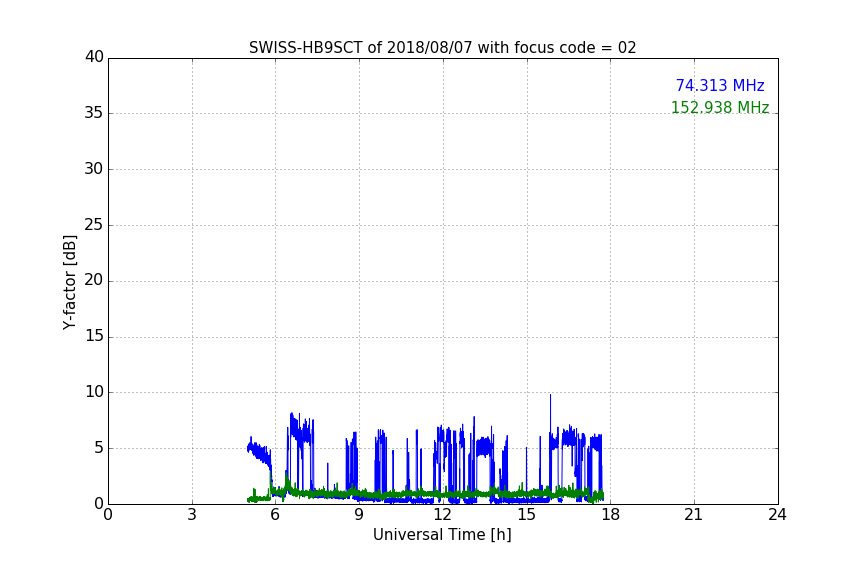Click the y-axis tick label '5'

click(99, 448)
